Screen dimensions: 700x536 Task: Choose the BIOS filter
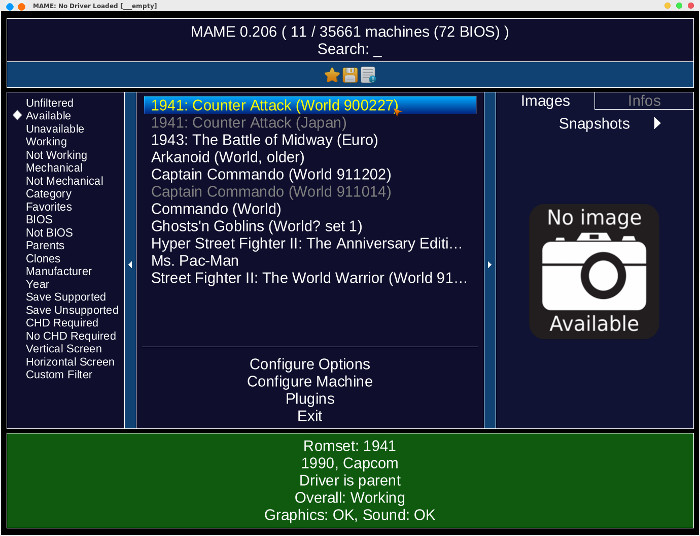(x=39, y=220)
